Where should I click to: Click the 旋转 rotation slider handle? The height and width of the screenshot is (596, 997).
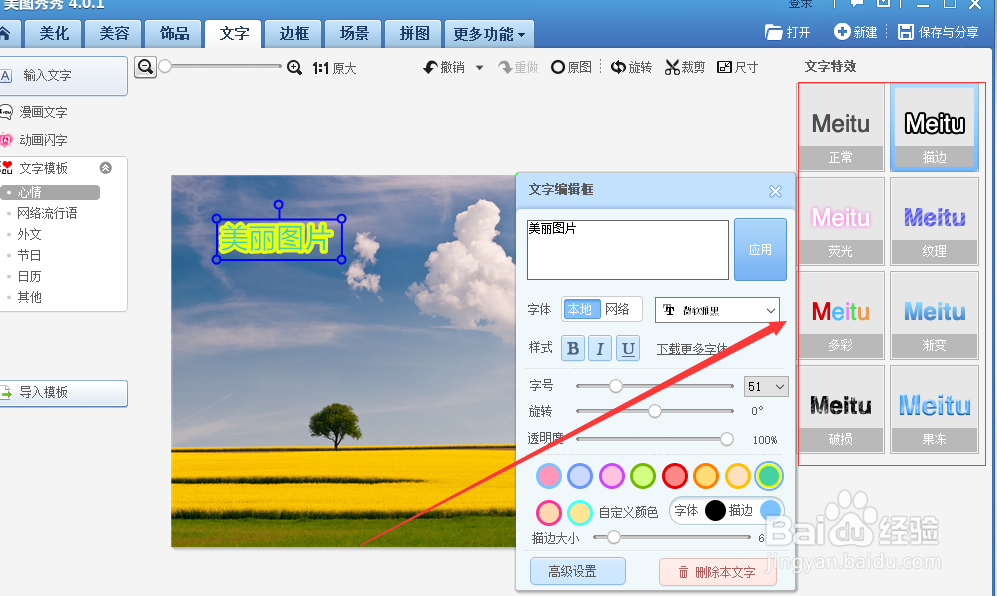654,412
